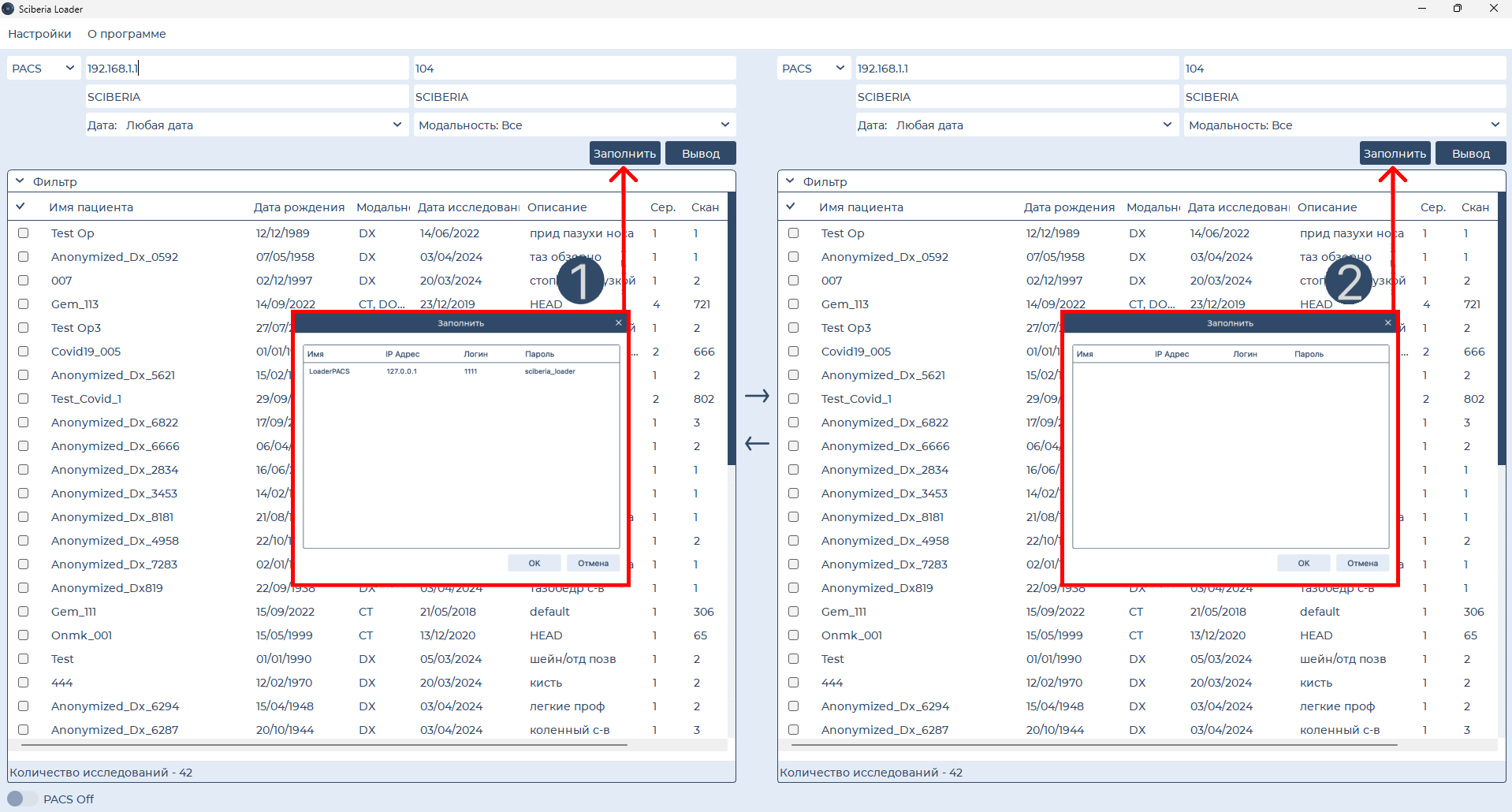Switch the PACS Off toggle
Viewport: 1512px width, 812px height.
[22, 799]
